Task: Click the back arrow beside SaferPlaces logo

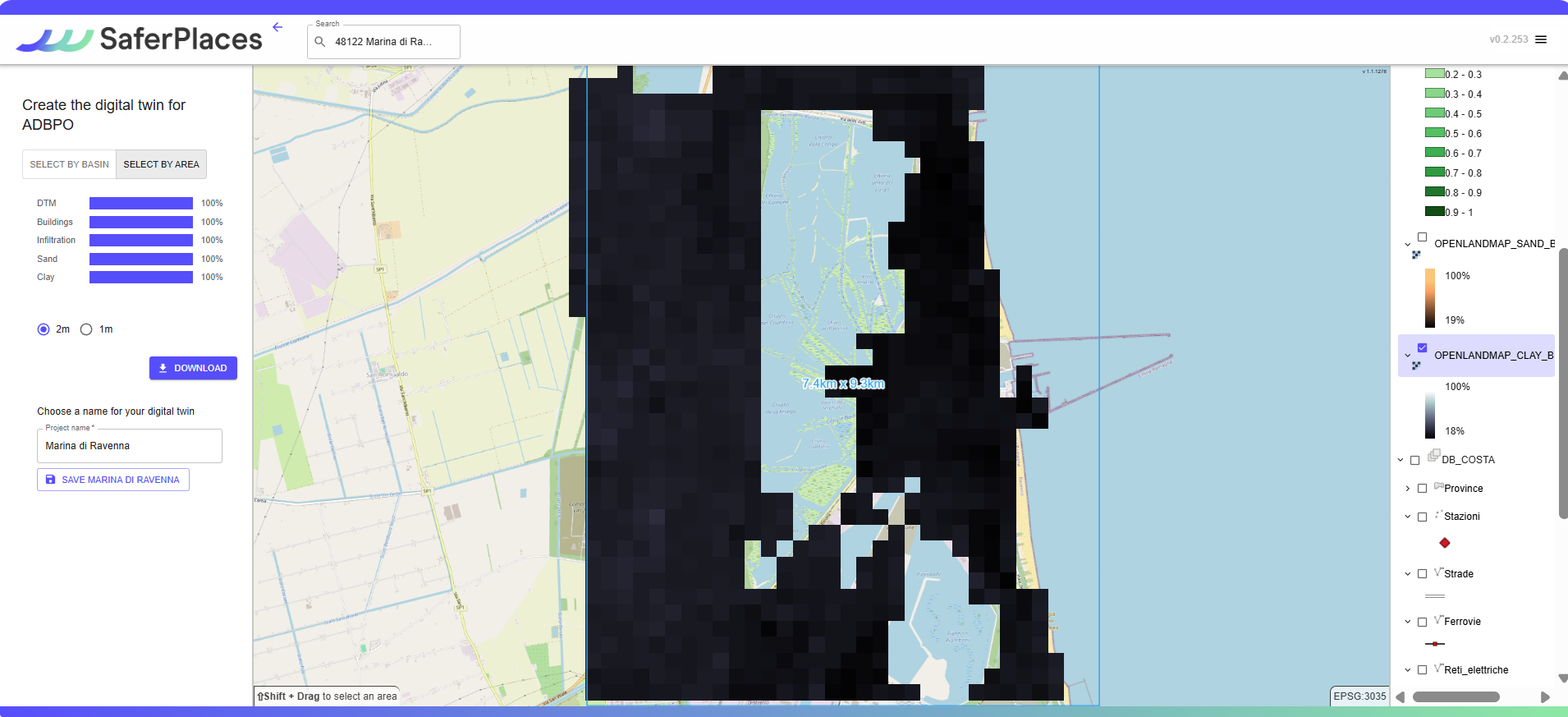Action: [277, 27]
